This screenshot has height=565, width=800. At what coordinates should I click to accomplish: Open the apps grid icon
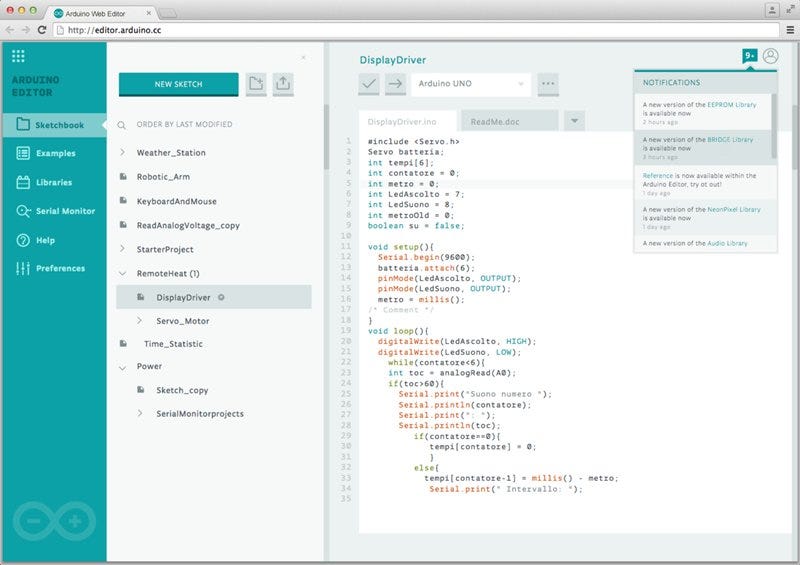pyautogui.click(x=18, y=56)
